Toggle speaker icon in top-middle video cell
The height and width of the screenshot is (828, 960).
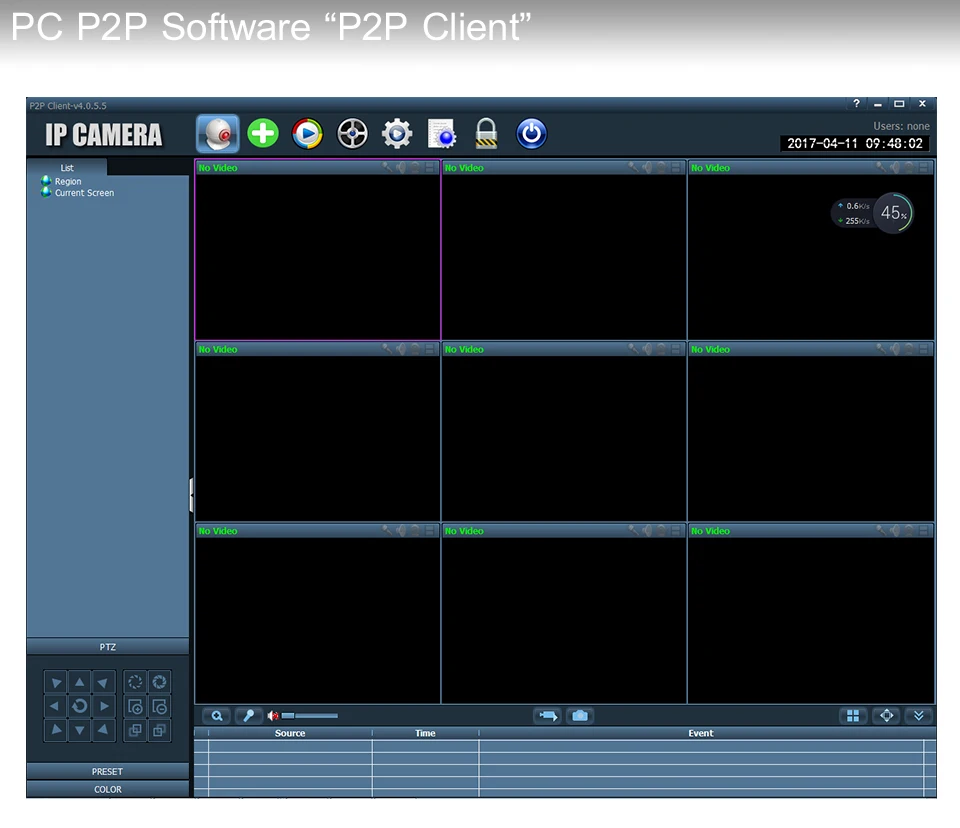tap(647, 167)
